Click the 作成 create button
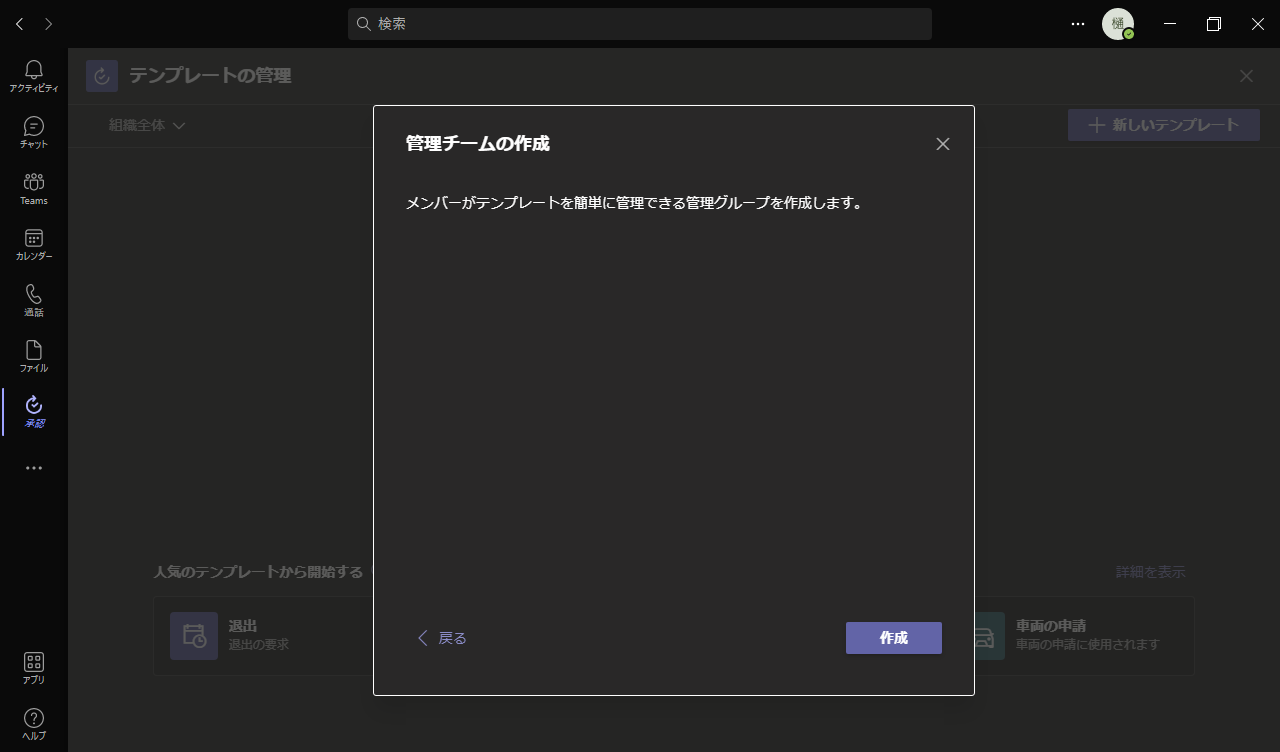The width and height of the screenshot is (1280, 752). coord(894,638)
